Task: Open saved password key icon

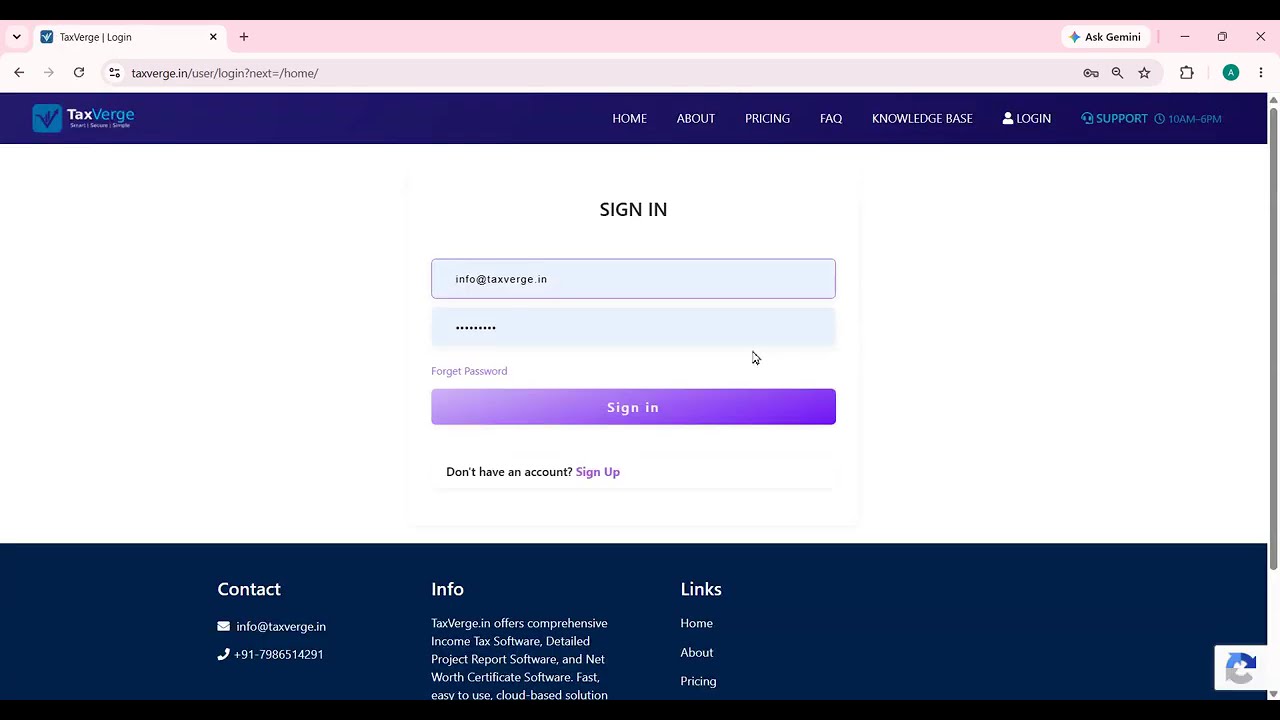Action: pyautogui.click(x=1091, y=73)
